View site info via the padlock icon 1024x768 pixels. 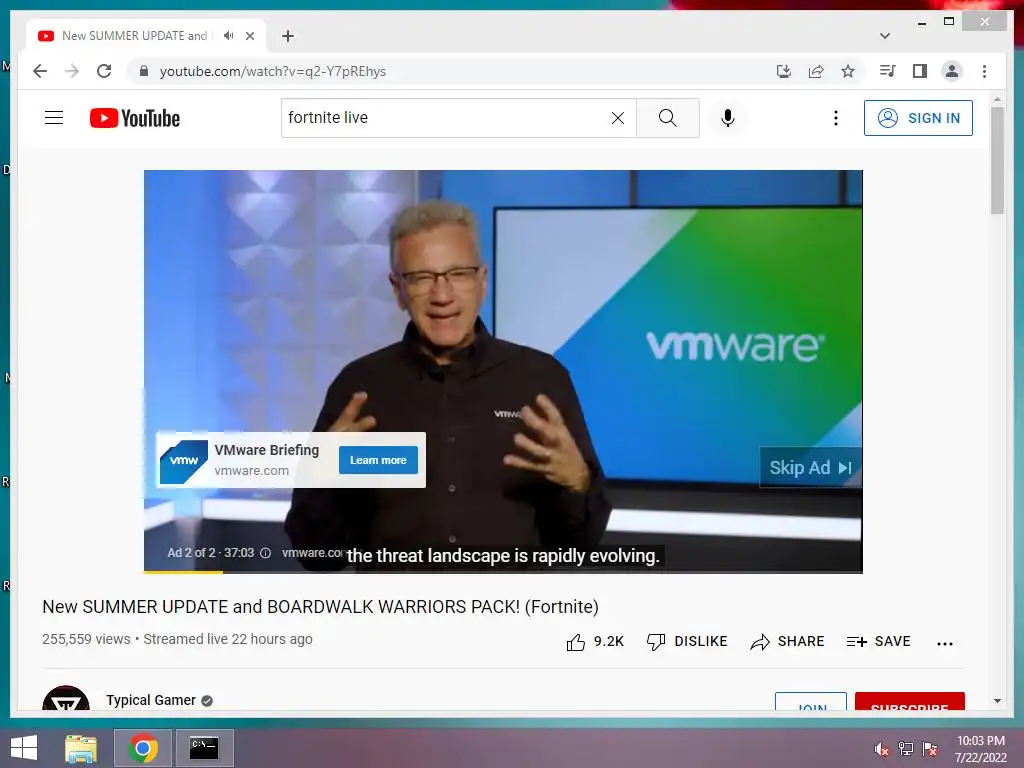pos(144,71)
